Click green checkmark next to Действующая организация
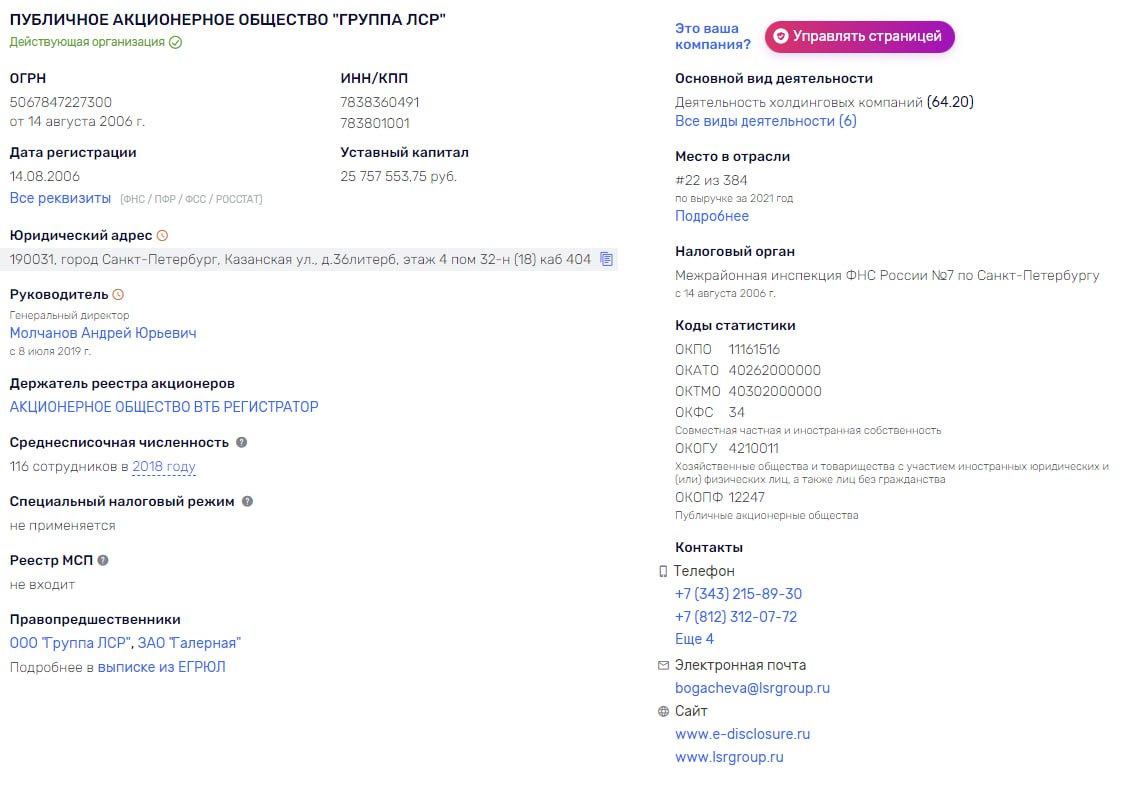 click(176, 42)
